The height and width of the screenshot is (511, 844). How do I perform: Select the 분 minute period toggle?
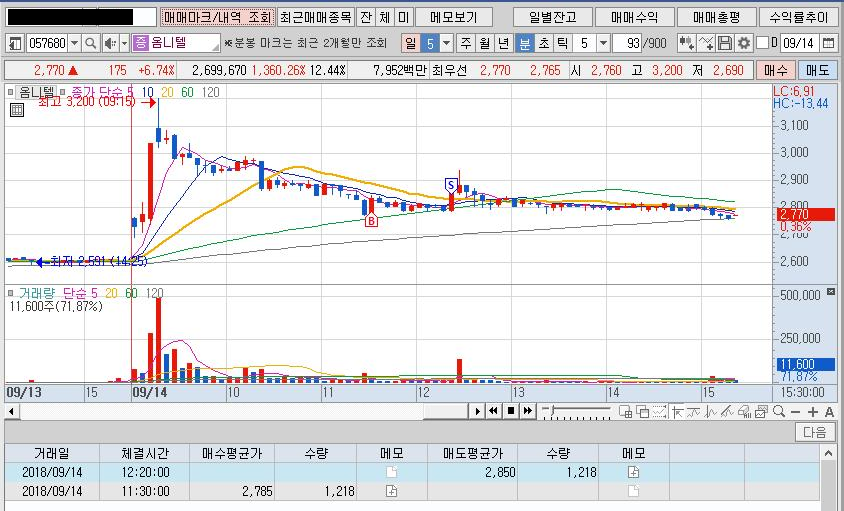point(524,43)
